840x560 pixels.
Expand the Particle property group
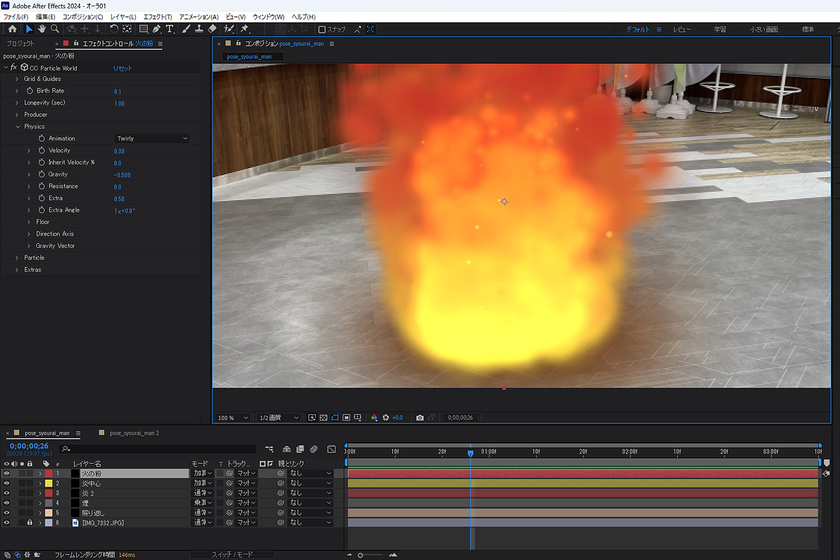click(16, 258)
